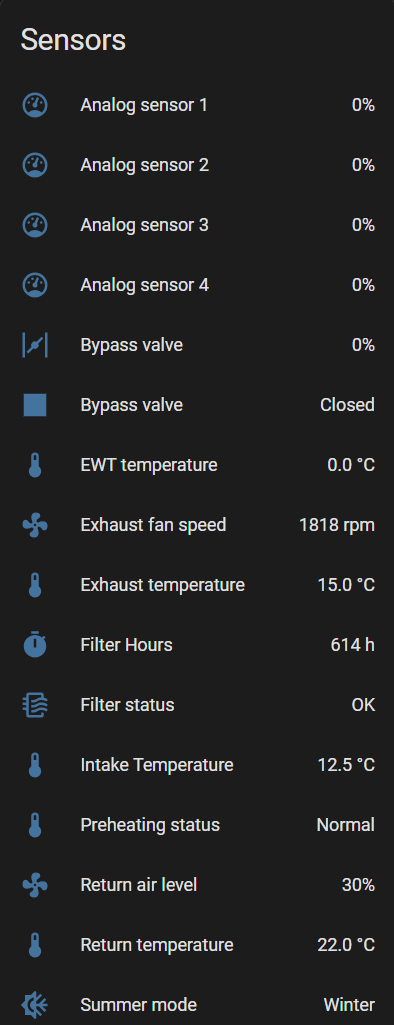Click the Analog sensor 4 label
Viewport: 394px width, 1025px height.
coord(144,285)
